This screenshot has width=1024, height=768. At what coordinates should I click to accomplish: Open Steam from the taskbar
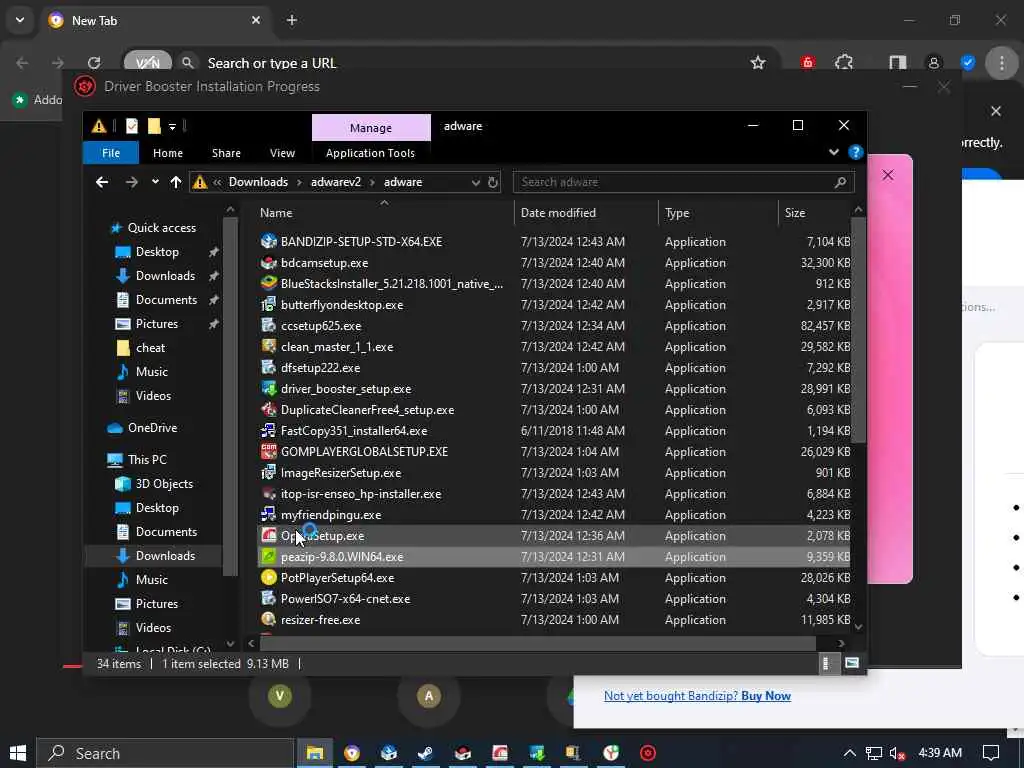[x=425, y=753]
